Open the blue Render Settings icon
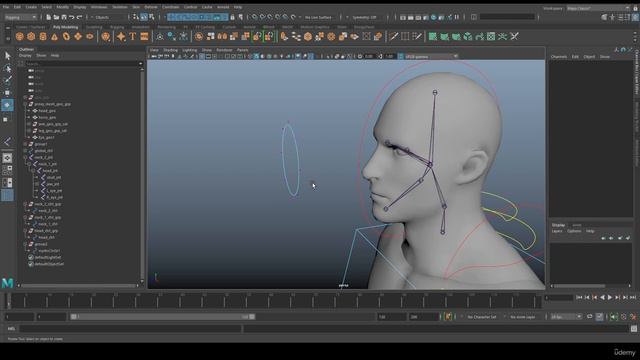The height and width of the screenshot is (360, 640). 433,17
